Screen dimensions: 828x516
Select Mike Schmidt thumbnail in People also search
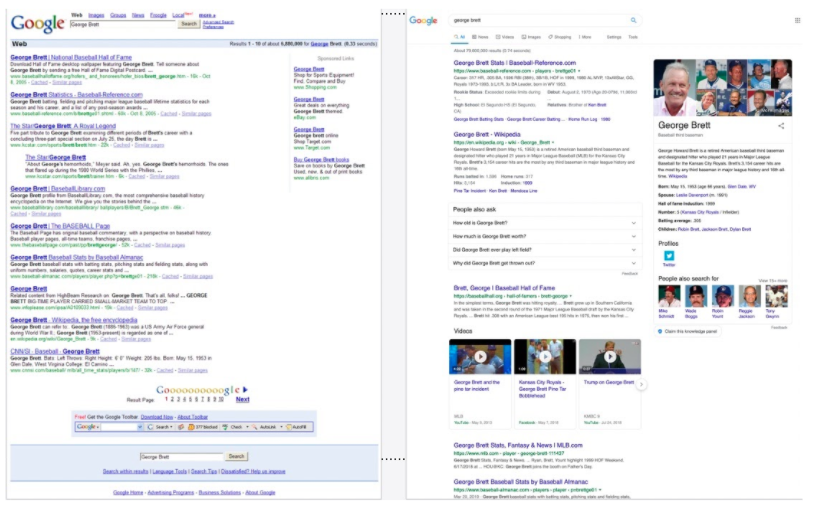click(x=668, y=296)
